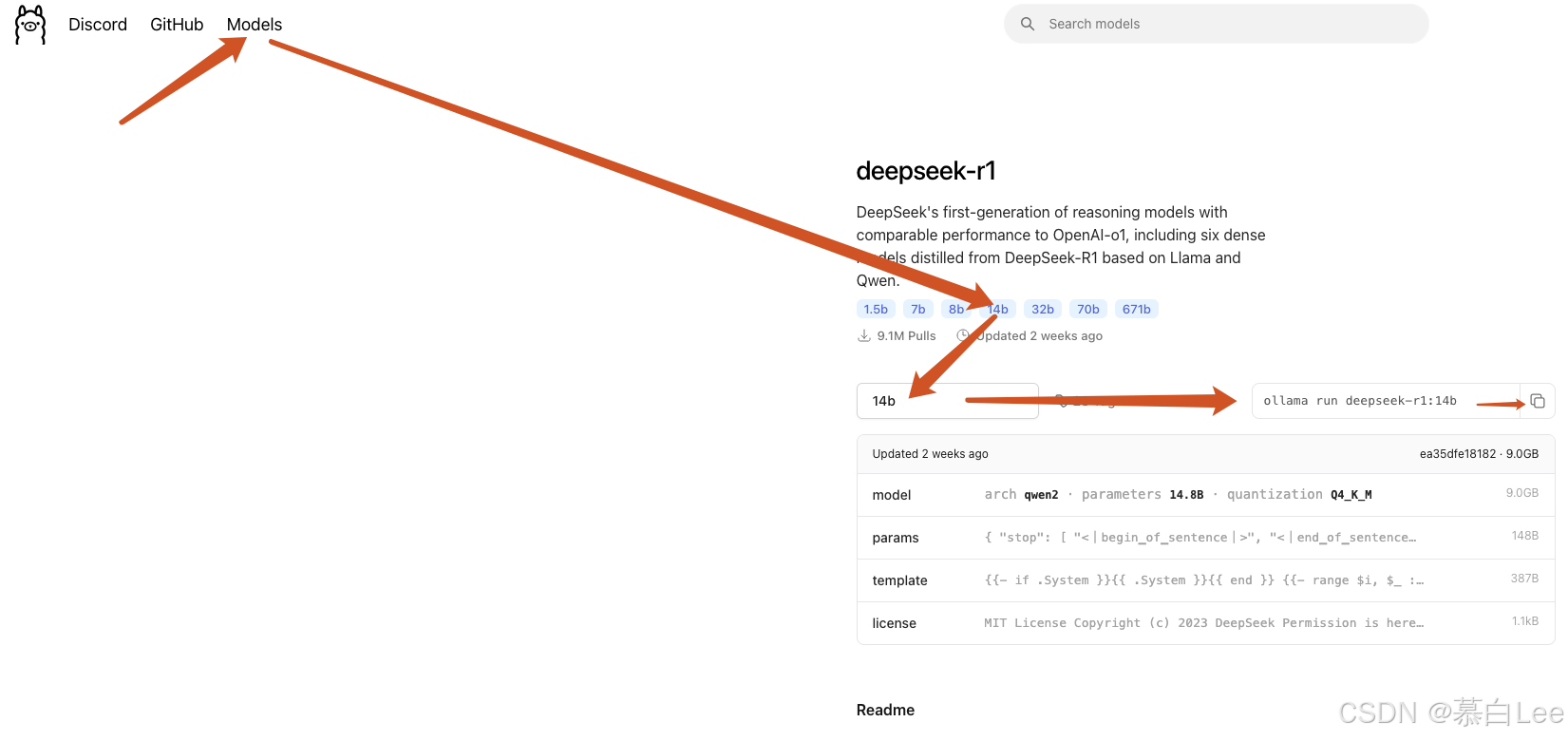Click the ea35dfe18182 digest hash
The width and height of the screenshot is (1568, 741).
coord(1457,454)
